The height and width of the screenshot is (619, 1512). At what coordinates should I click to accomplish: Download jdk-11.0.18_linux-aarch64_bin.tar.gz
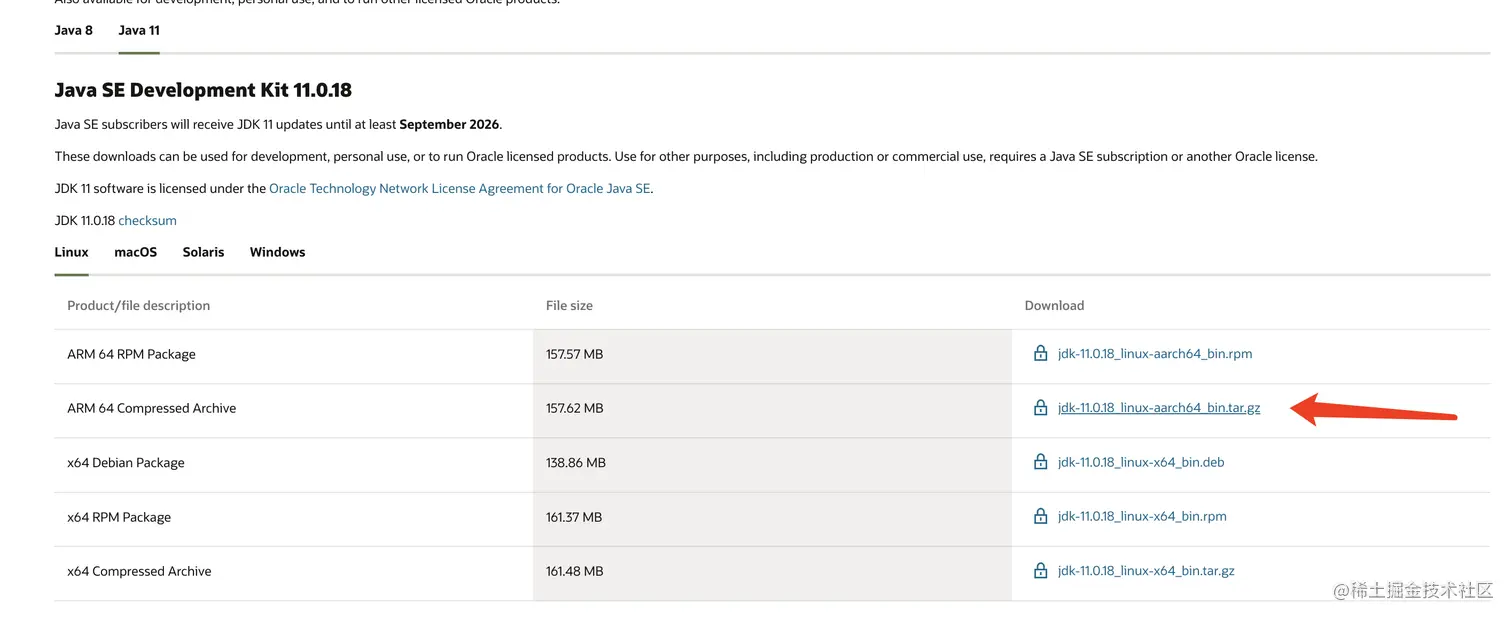(1159, 408)
